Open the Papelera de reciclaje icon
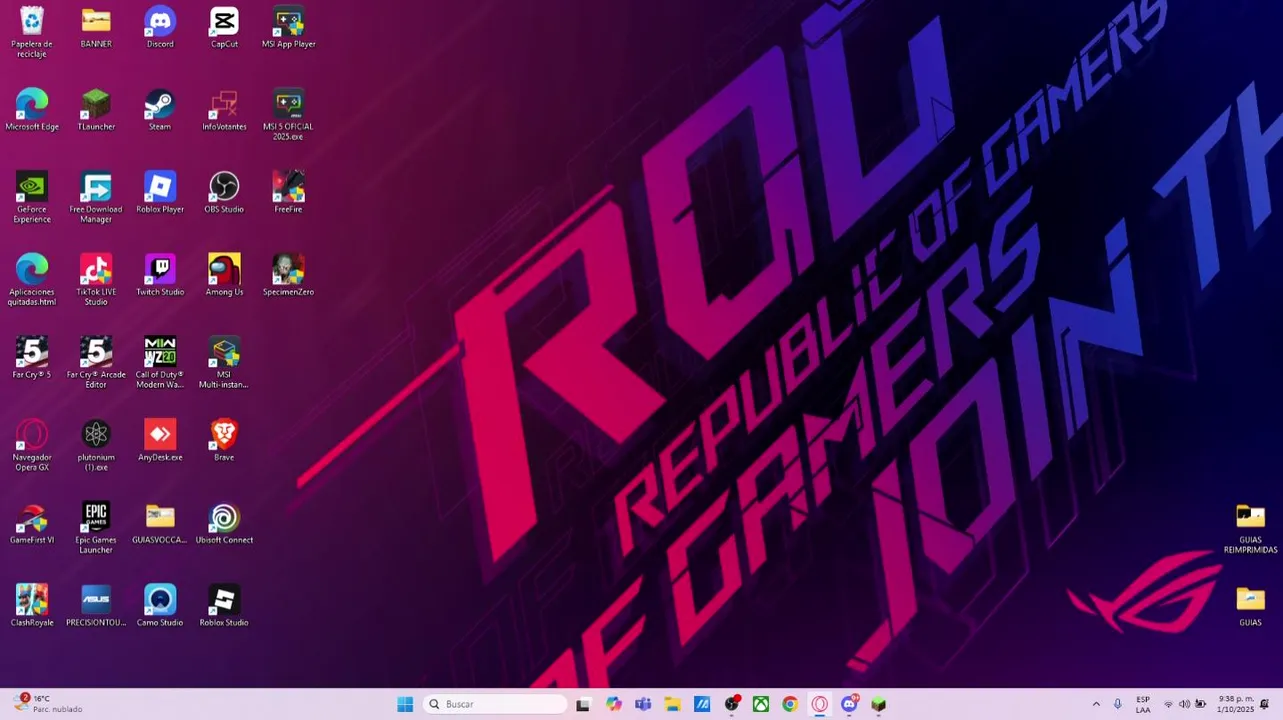The height and width of the screenshot is (720, 1283). tap(32, 31)
